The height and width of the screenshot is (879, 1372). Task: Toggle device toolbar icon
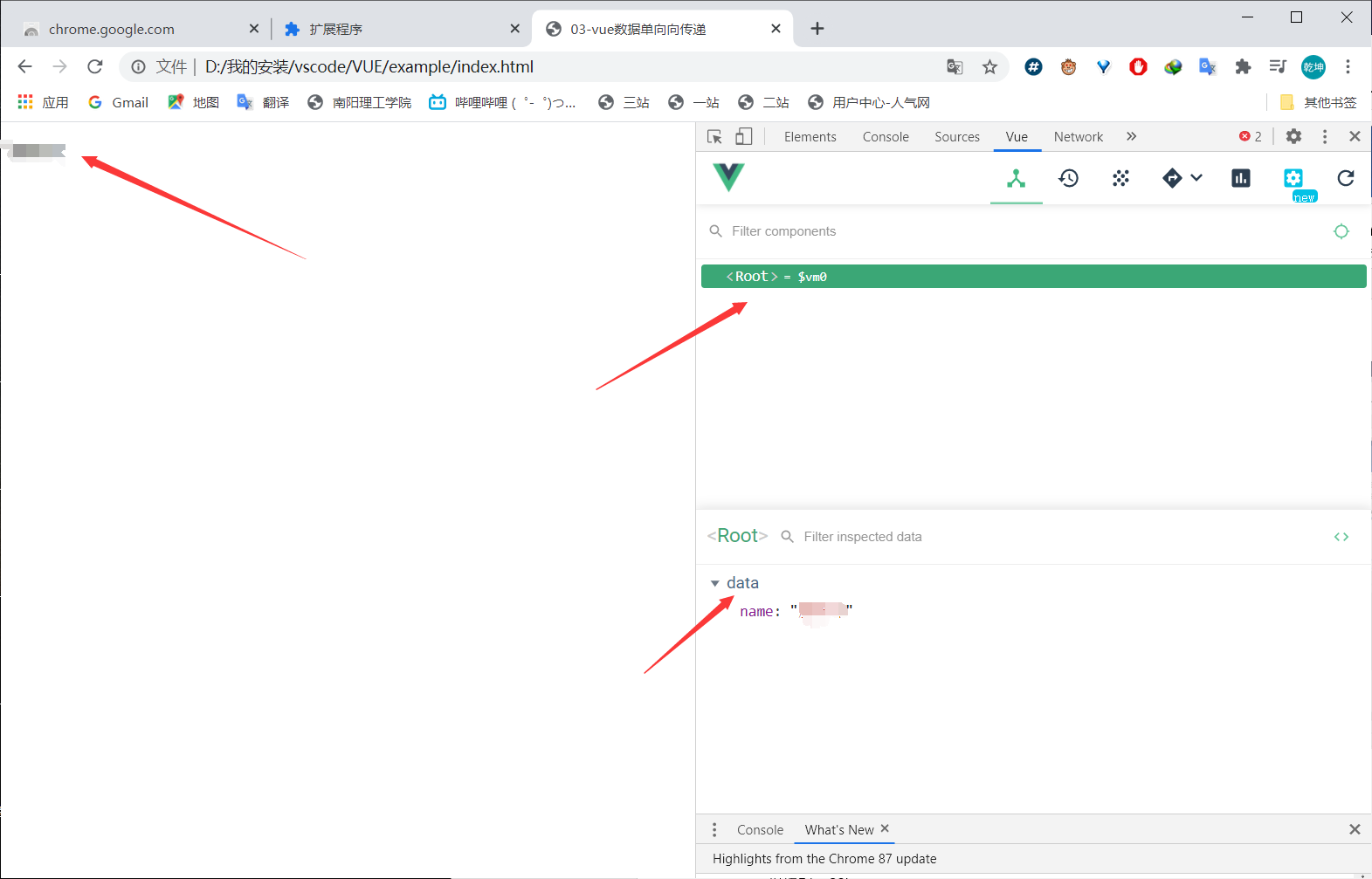[743, 137]
